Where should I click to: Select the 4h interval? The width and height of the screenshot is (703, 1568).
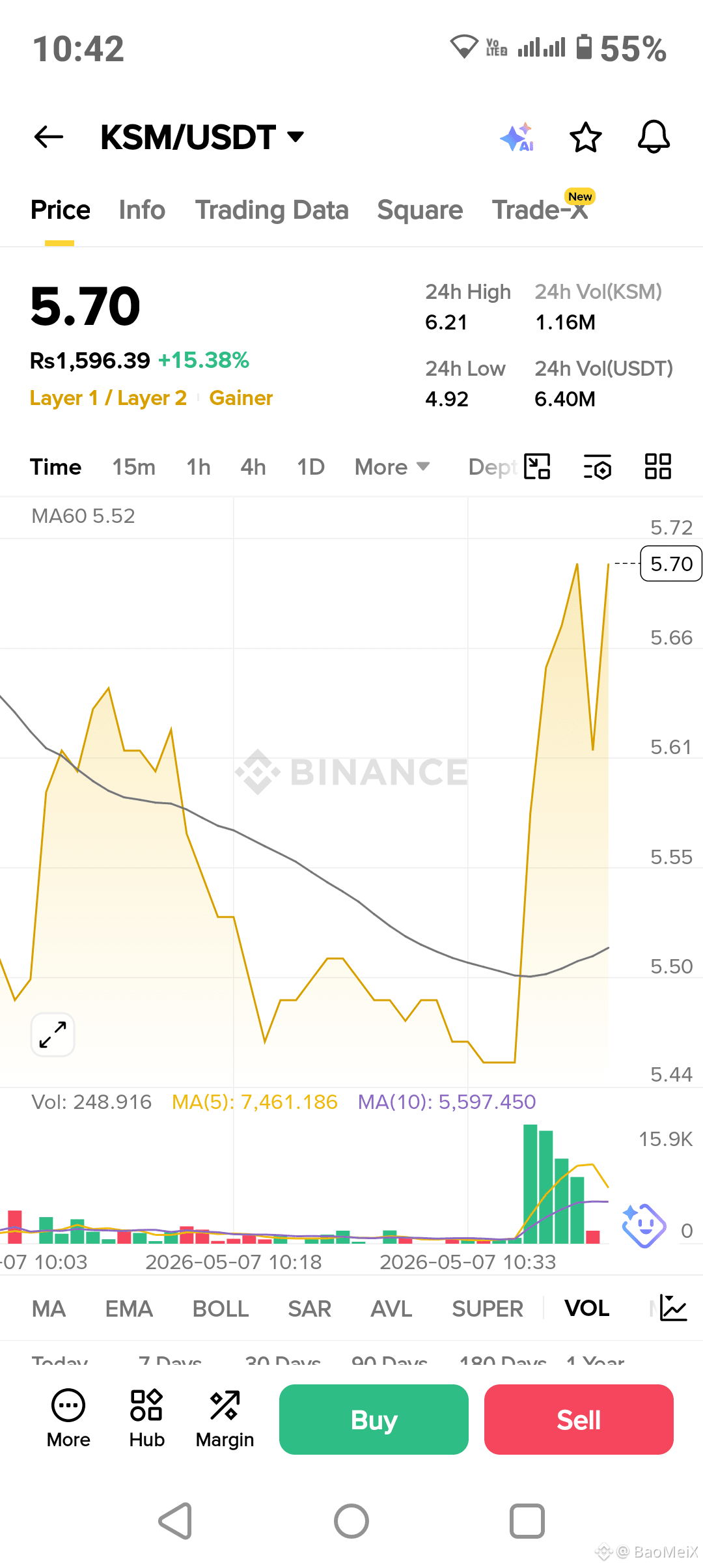pyautogui.click(x=253, y=467)
